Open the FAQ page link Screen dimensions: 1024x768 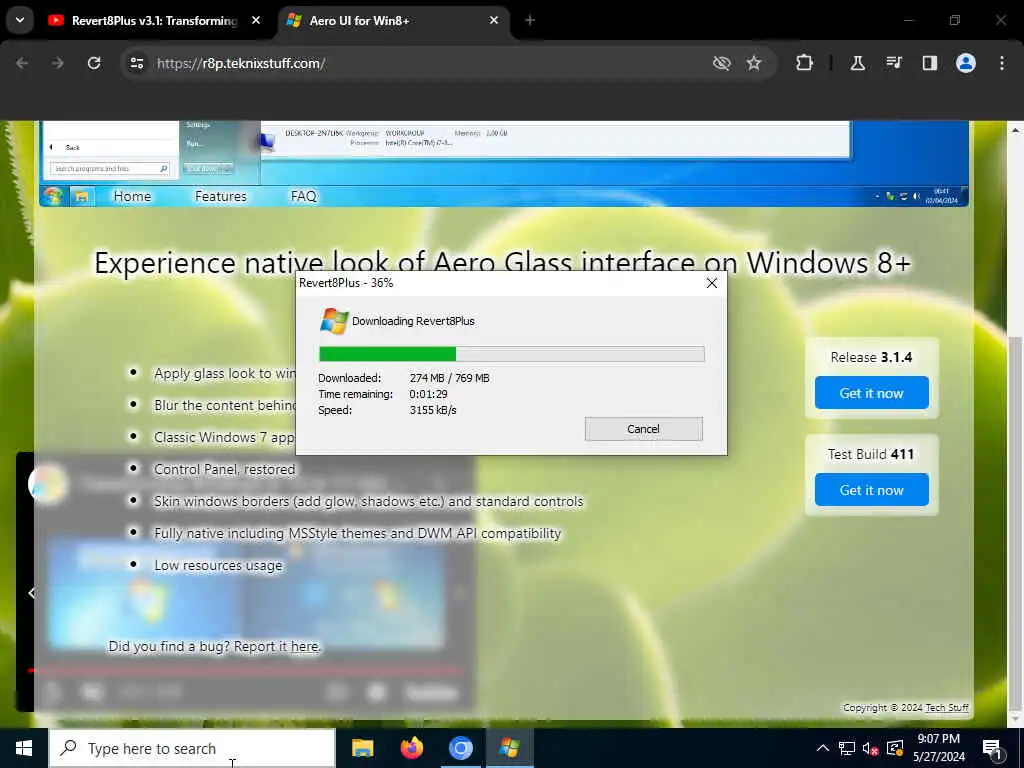pyautogui.click(x=303, y=196)
